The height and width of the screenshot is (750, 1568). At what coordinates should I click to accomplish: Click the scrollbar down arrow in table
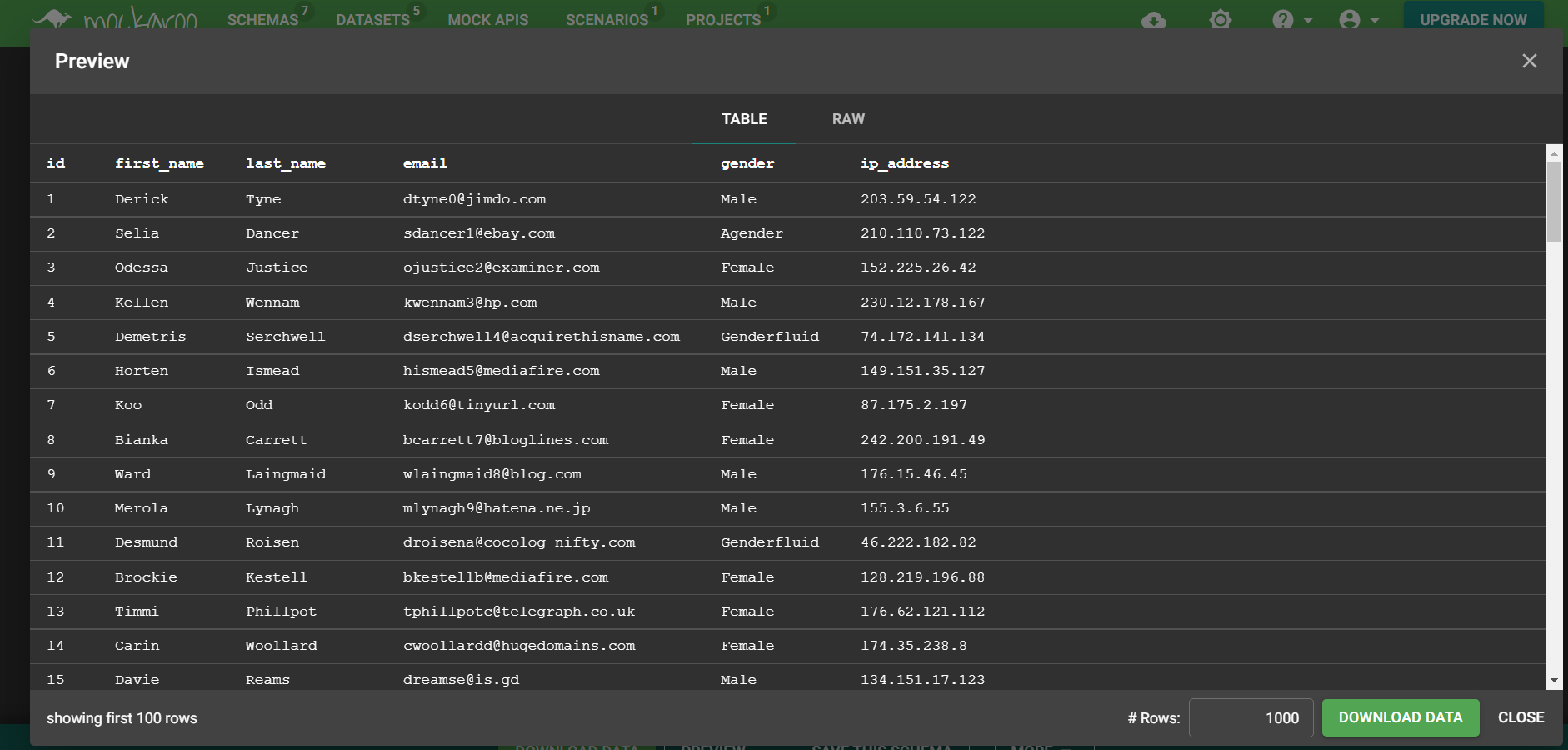coord(1554,681)
